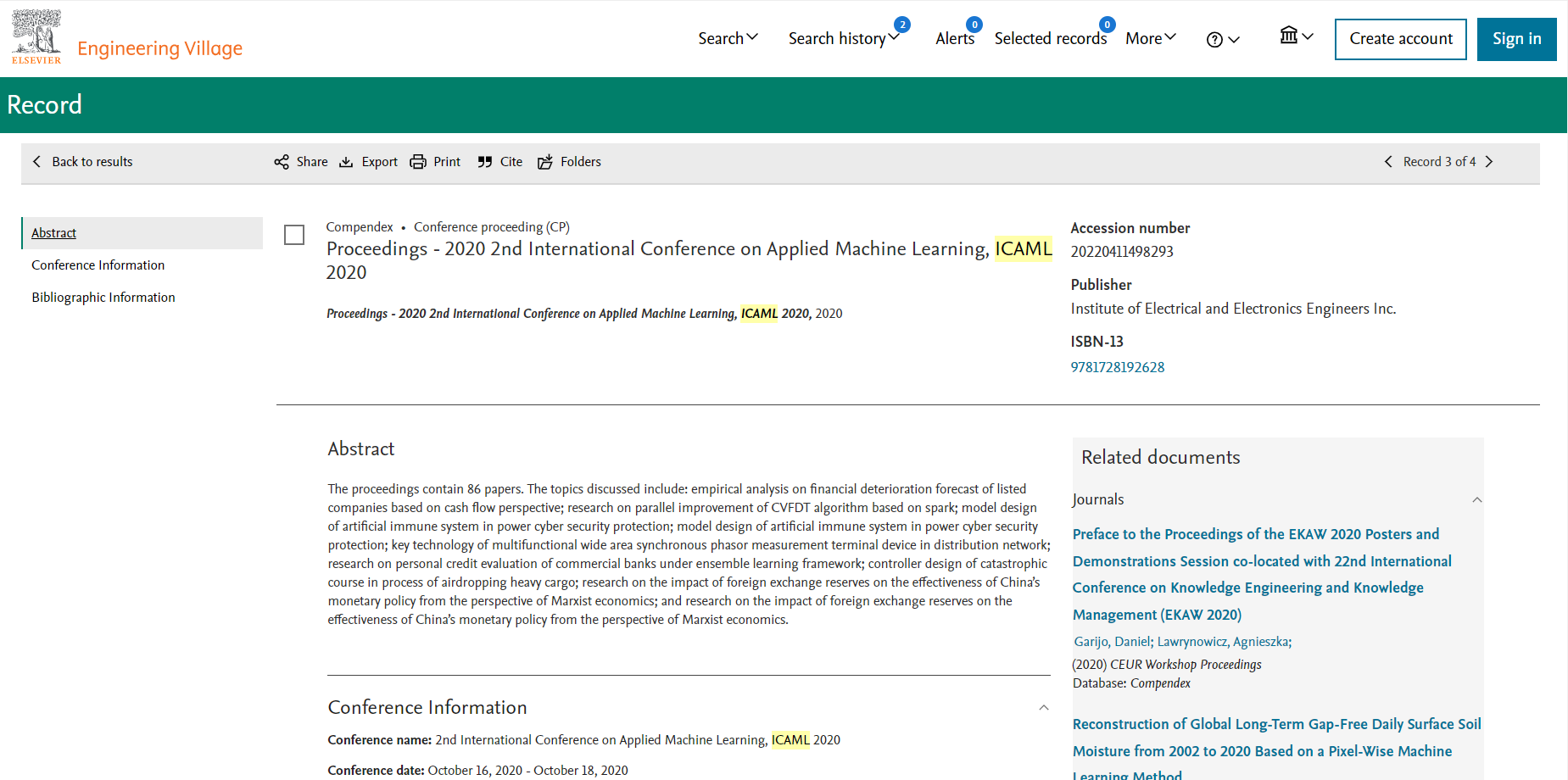The width and height of the screenshot is (1568, 780).
Task: Click the Selected records count badge
Action: pos(1107,25)
